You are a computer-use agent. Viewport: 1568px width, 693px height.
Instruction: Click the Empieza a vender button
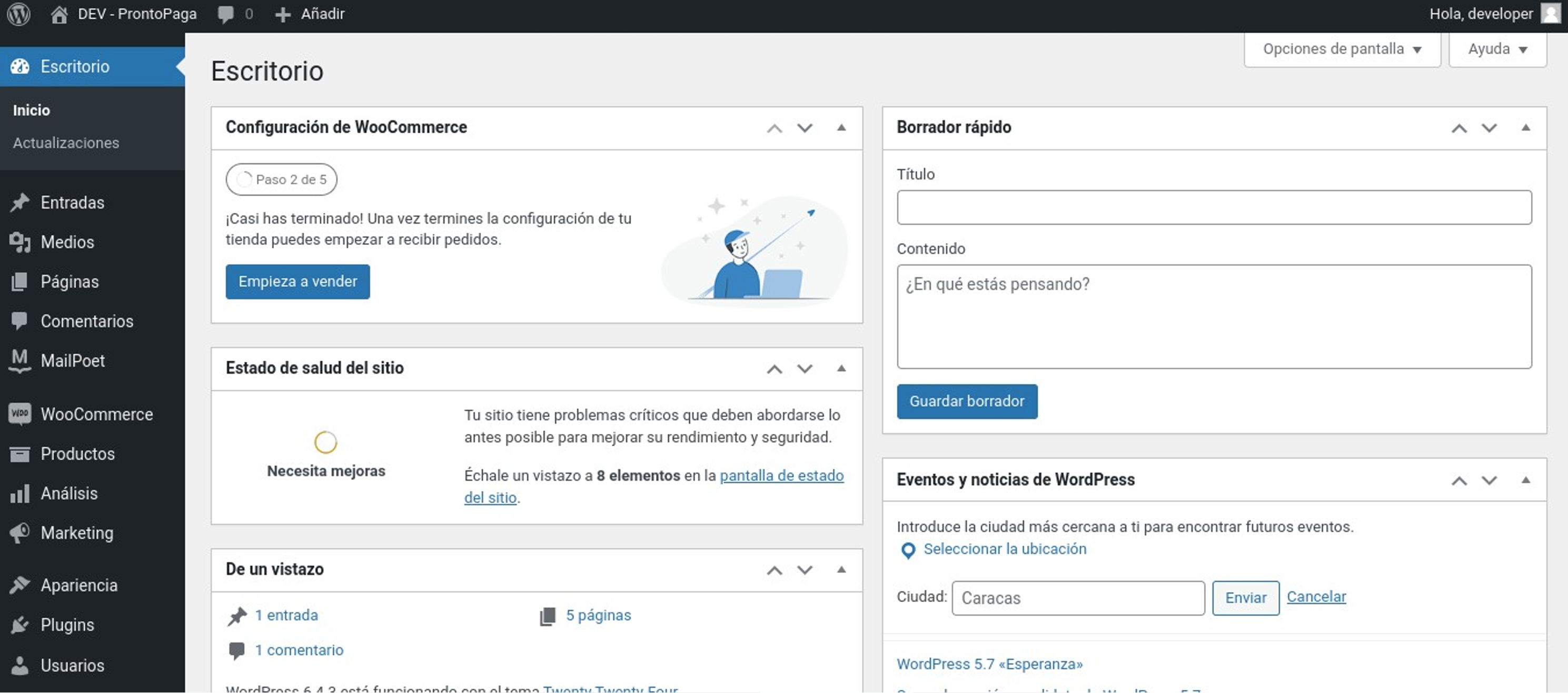(297, 281)
